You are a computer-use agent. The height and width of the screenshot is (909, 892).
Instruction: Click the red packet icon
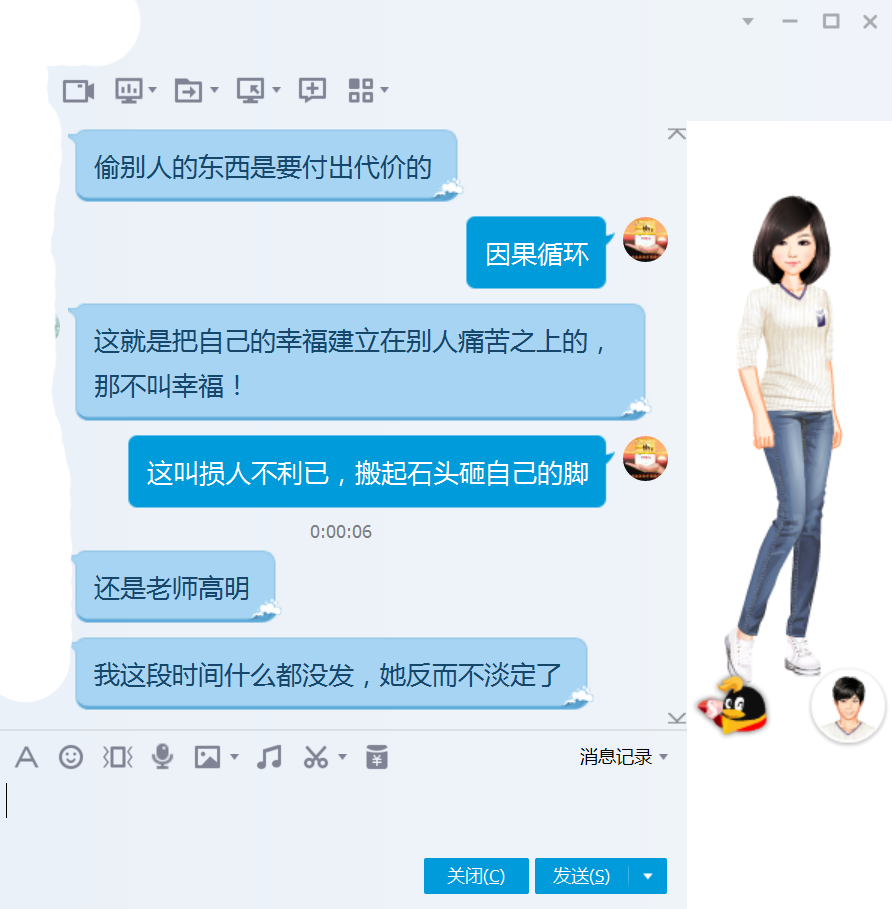pyautogui.click(x=377, y=758)
